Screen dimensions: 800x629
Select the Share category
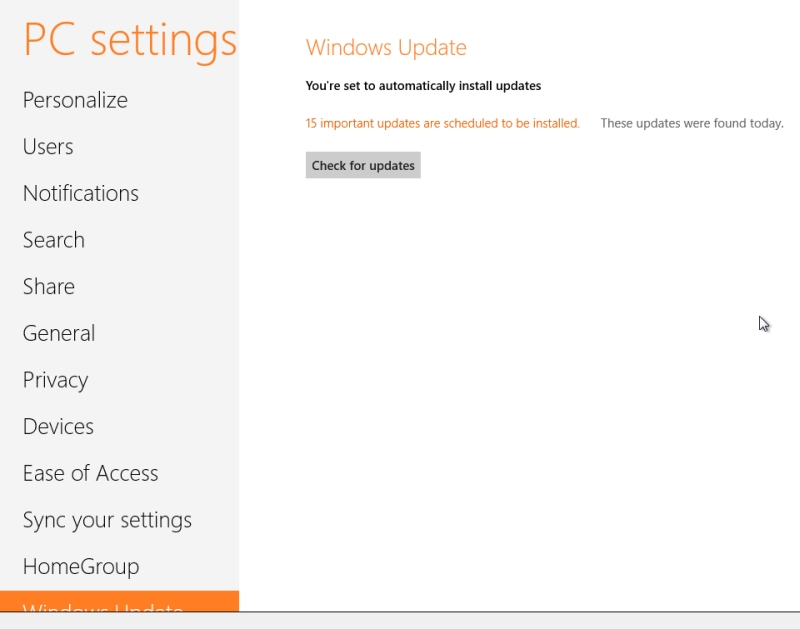click(48, 287)
